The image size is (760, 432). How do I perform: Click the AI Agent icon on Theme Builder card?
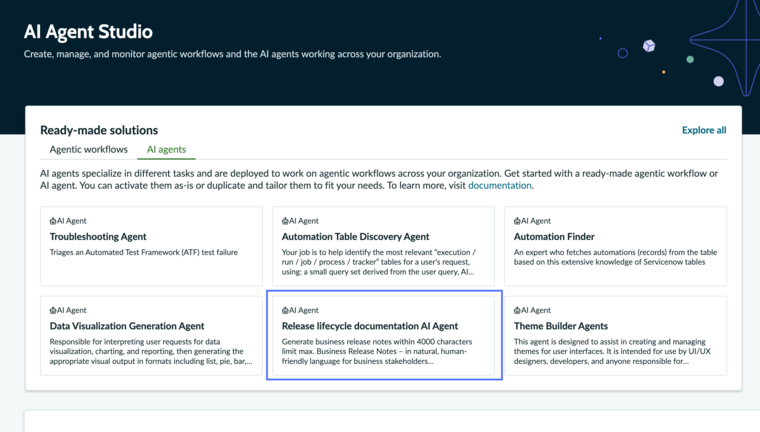517,310
